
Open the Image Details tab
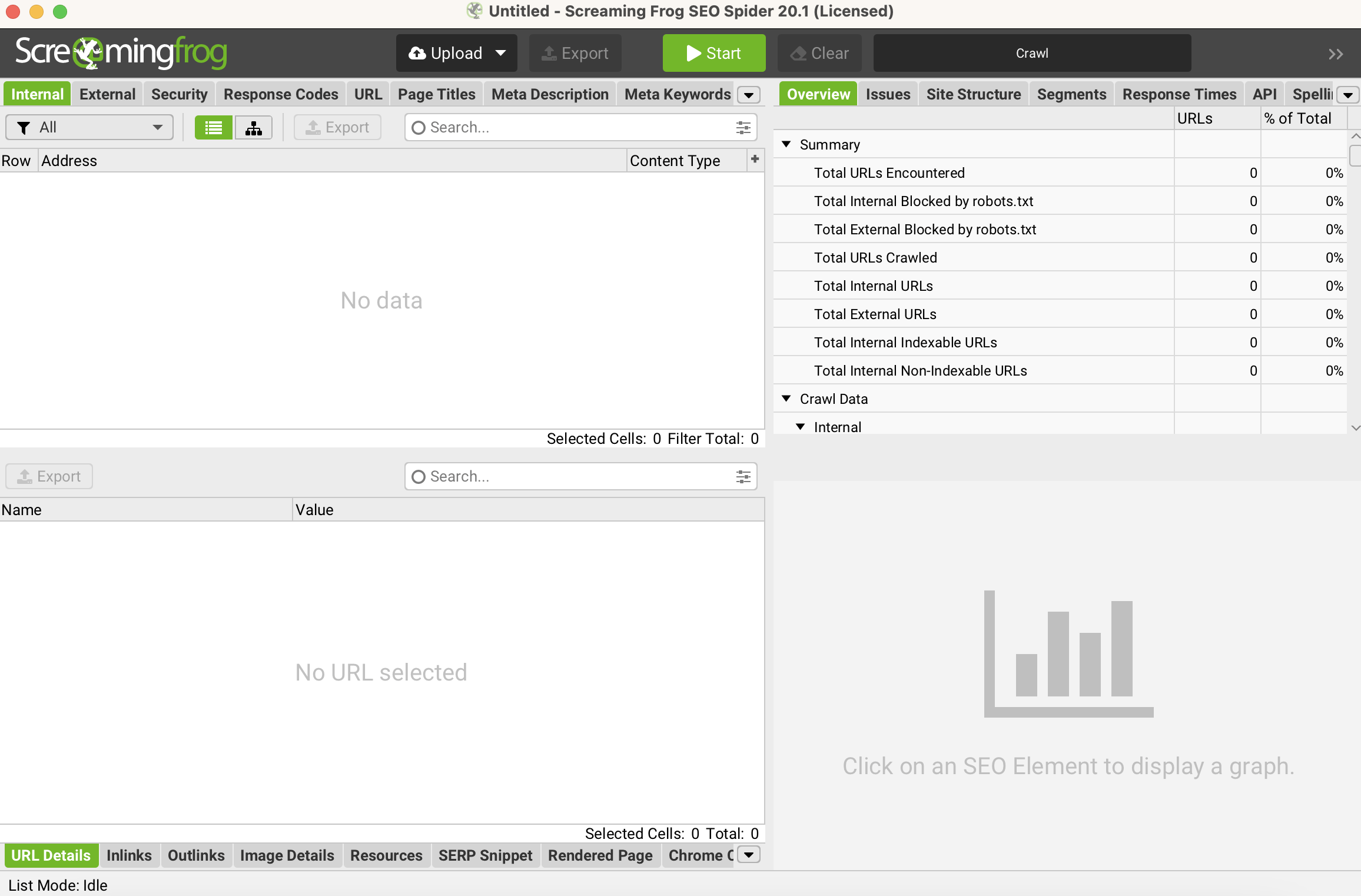pos(287,855)
